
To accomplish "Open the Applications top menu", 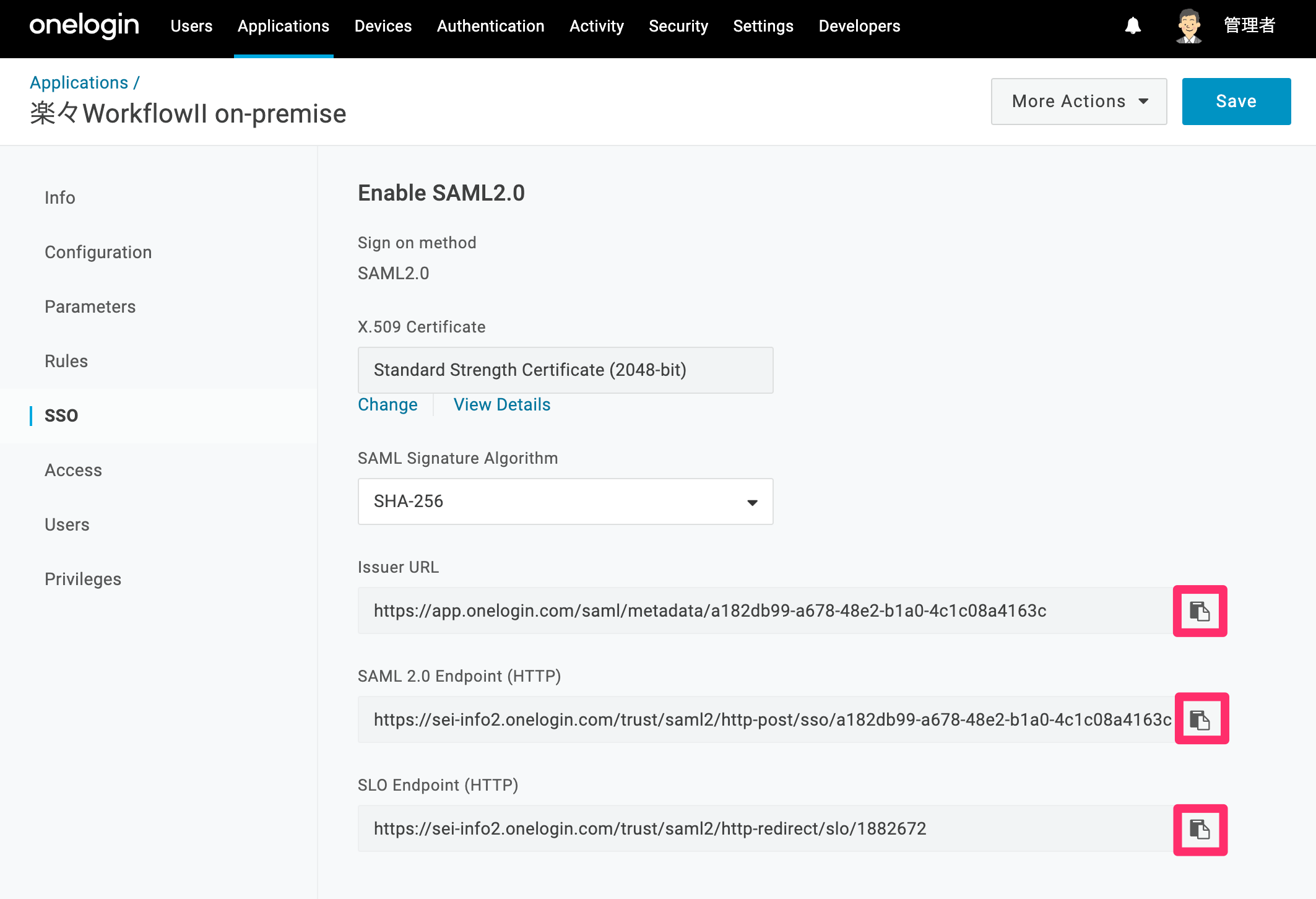I will coord(284,26).
